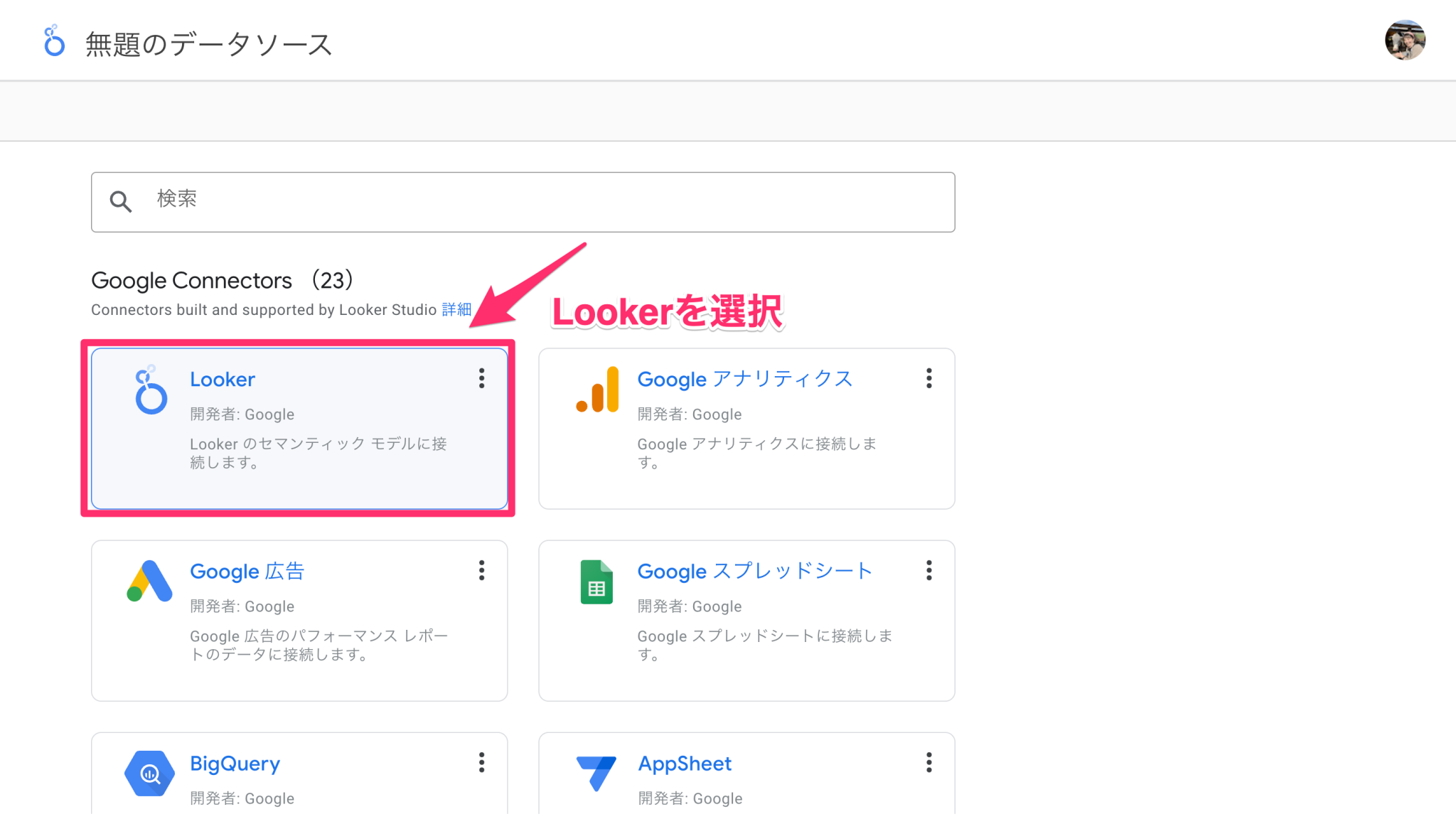
Task: Click the Google スプレッドシート connector icon
Action: coord(596,582)
